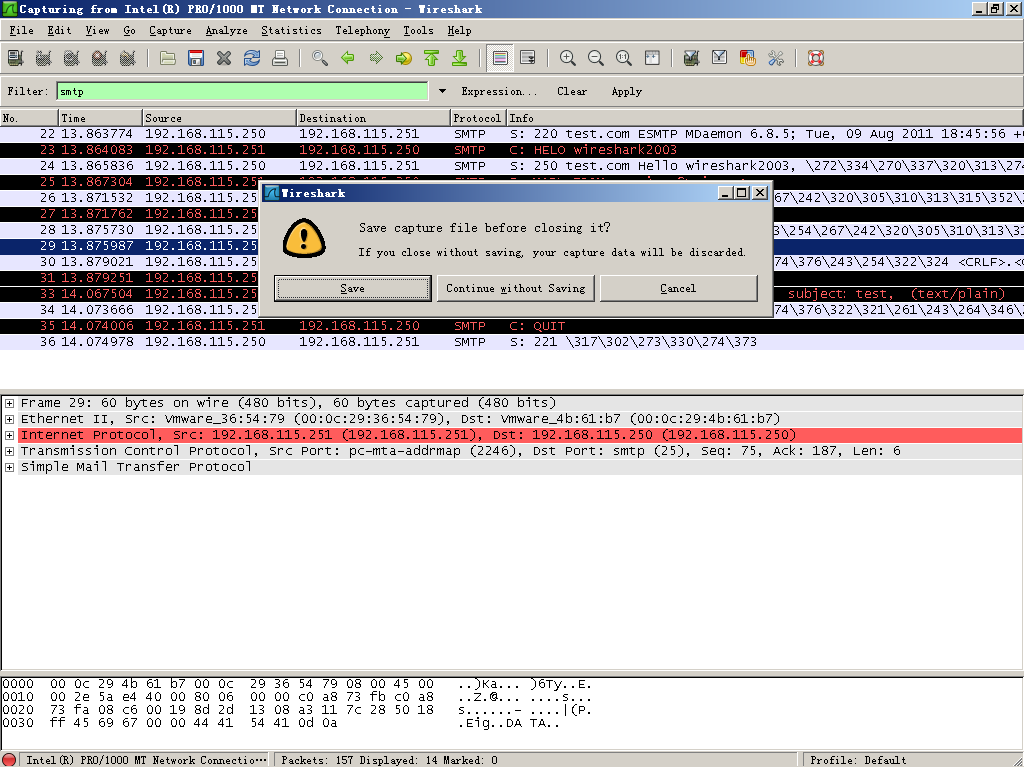Viewport: 1024px width, 768px height.
Task: Jump to first packet icon
Action: click(x=432, y=58)
